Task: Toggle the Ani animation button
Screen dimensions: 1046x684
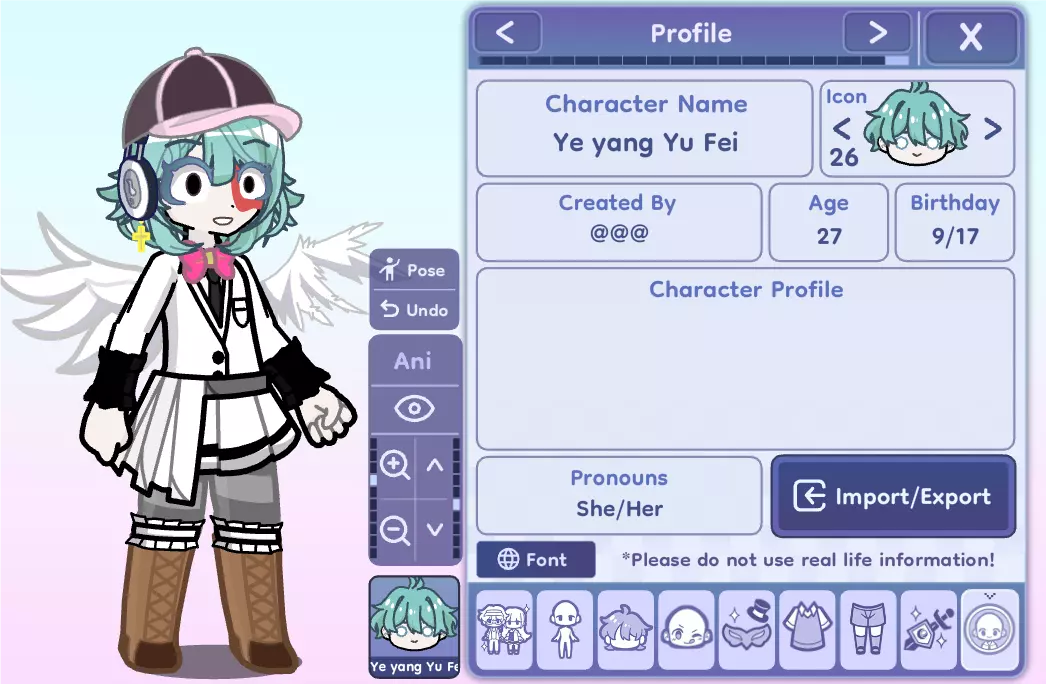Action: coord(413,361)
